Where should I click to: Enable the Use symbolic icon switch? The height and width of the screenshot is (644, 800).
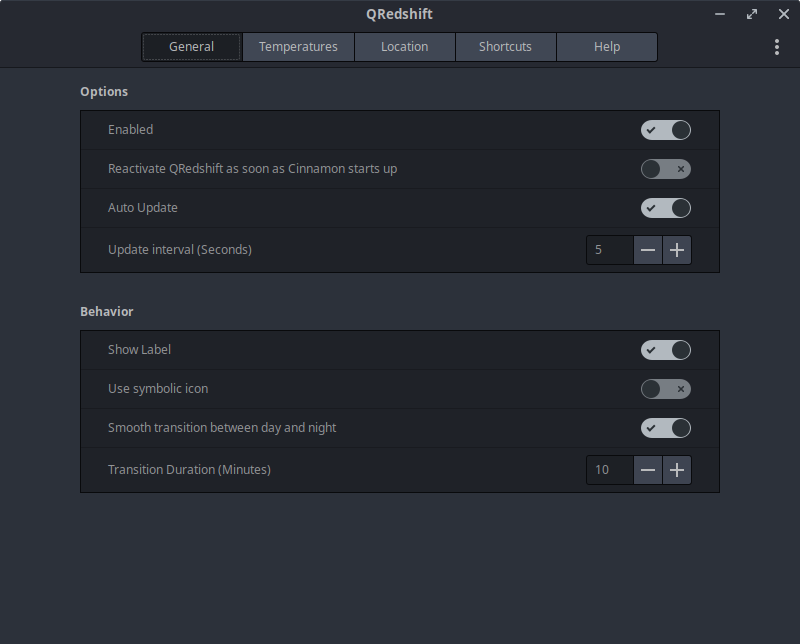[x=666, y=389]
